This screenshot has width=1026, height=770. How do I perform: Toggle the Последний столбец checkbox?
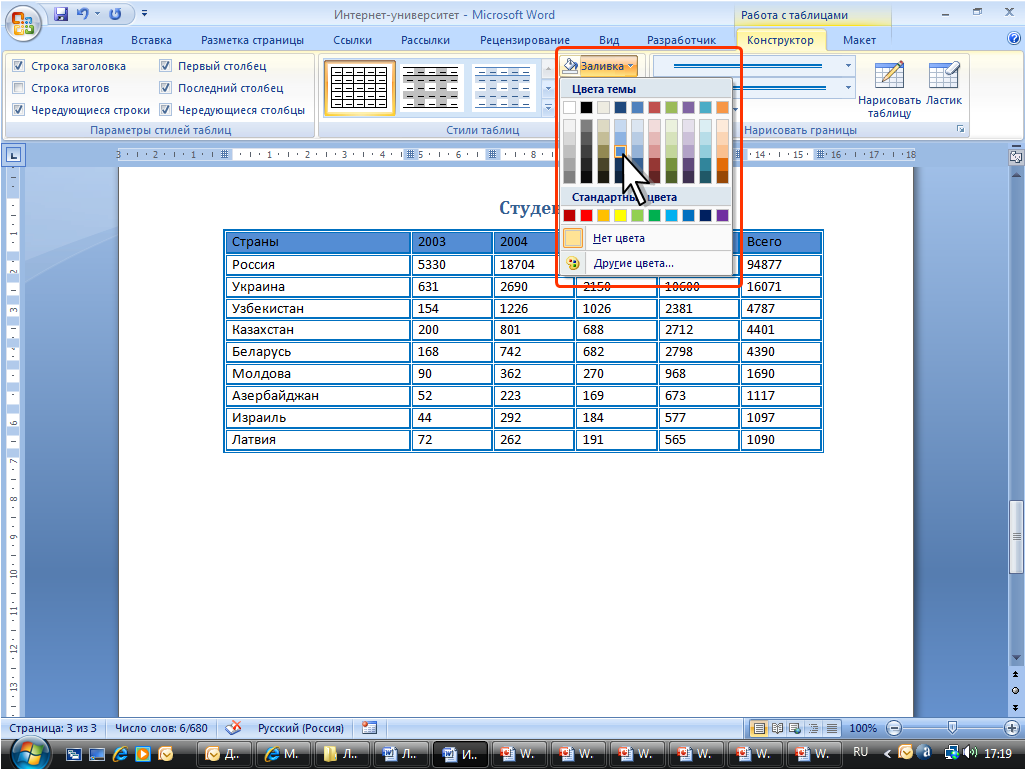coord(166,88)
